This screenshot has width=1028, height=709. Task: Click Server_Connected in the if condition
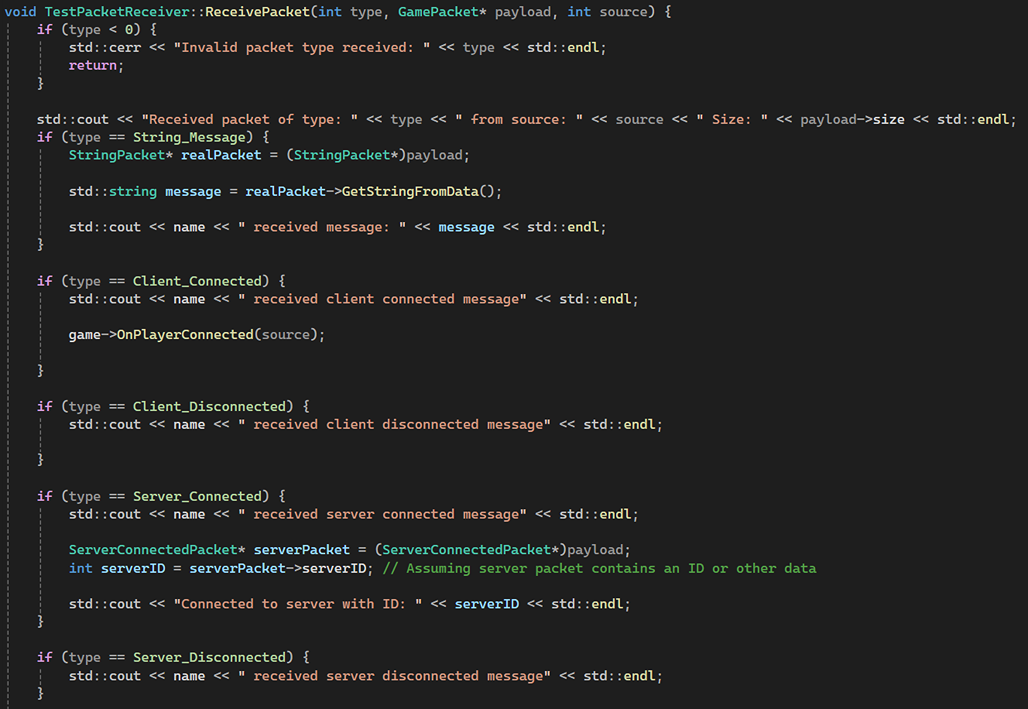coord(196,496)
